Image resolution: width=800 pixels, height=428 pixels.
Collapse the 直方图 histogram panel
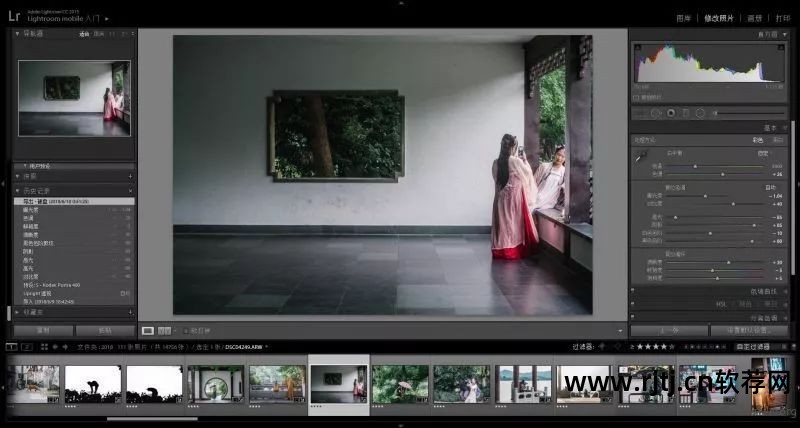pyautogui.click(x=785, y=33)
